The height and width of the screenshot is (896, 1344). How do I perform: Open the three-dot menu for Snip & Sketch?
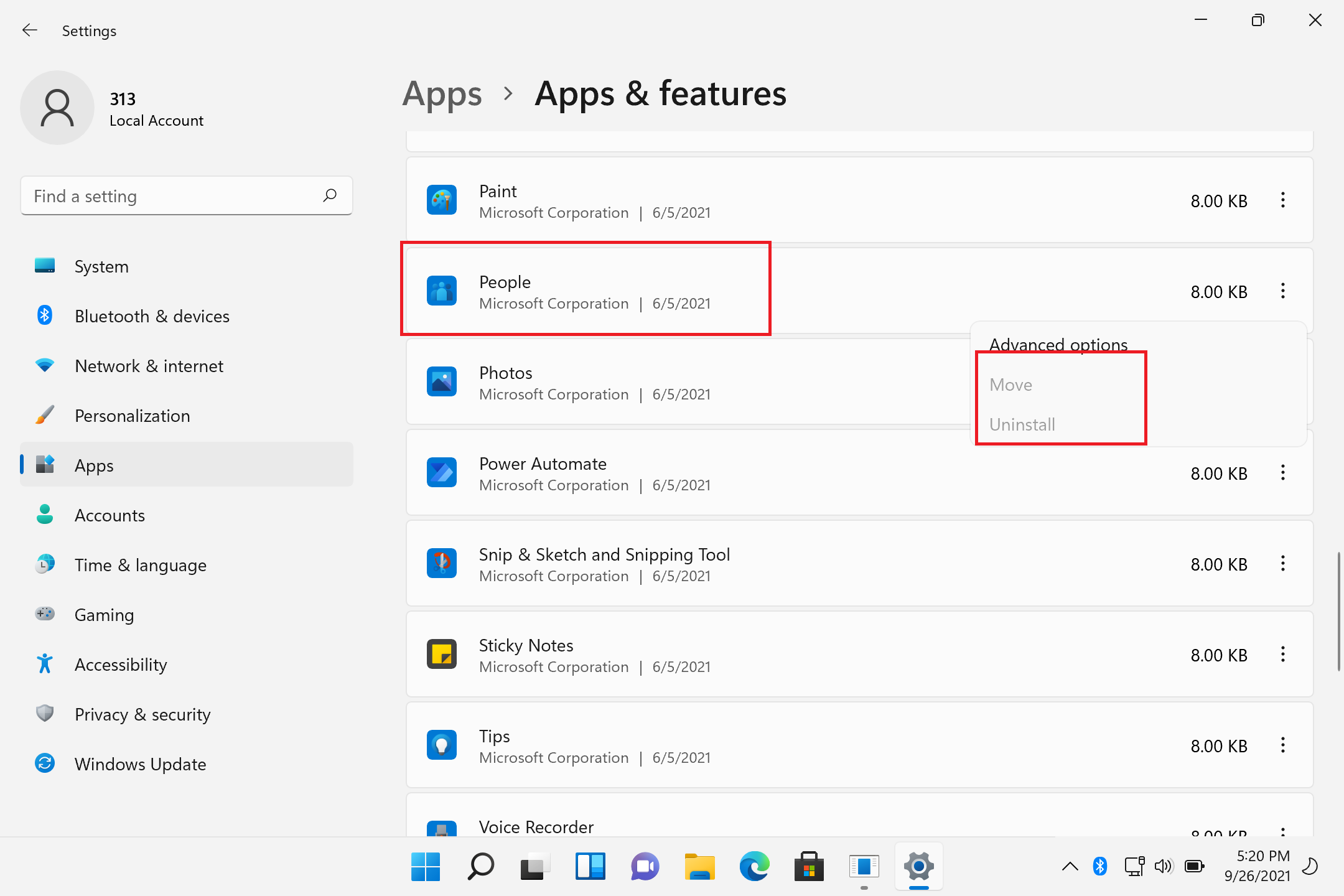pyautogui.click(x=1283, y=564)
